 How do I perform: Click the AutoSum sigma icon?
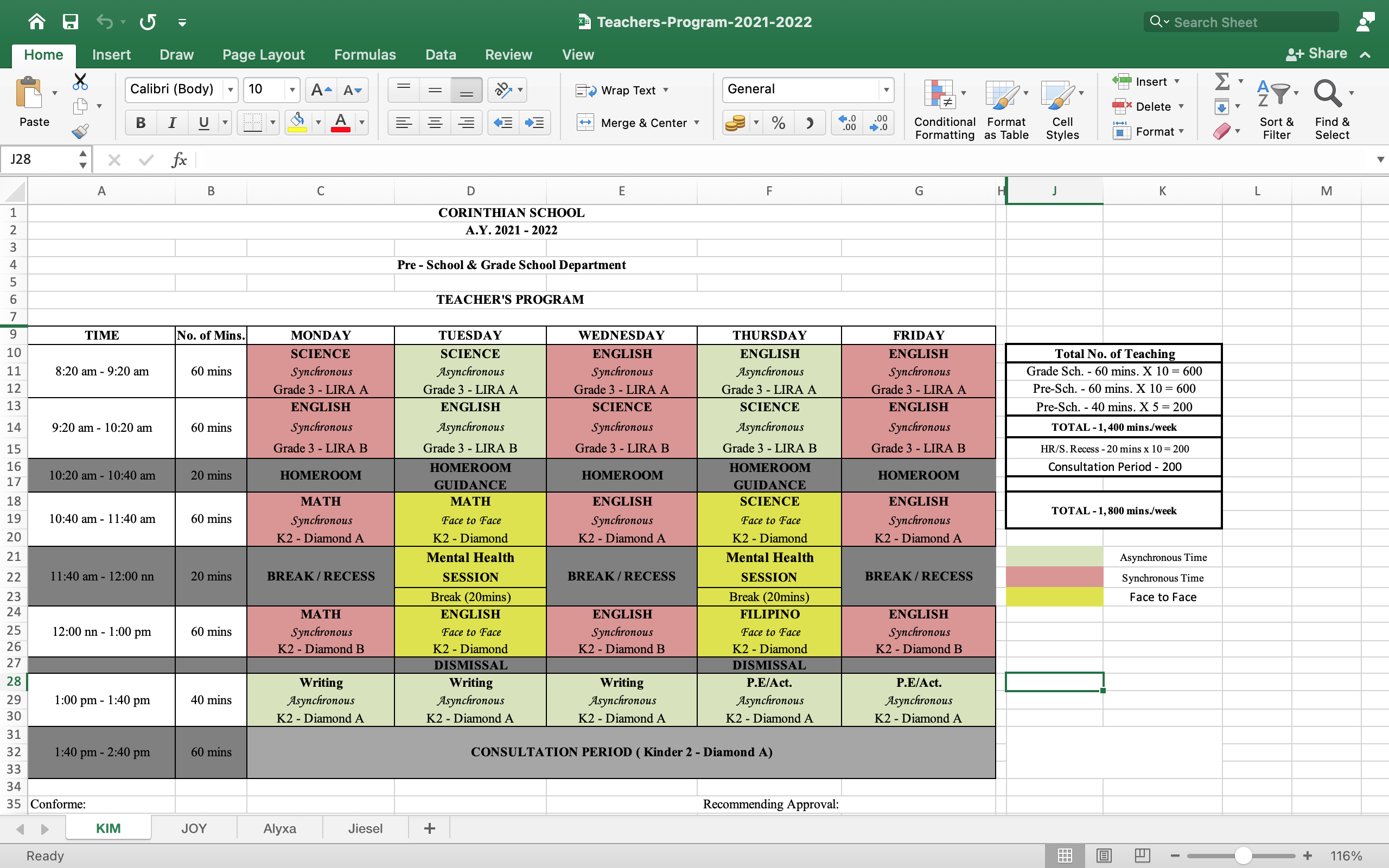click(1222, 81)
